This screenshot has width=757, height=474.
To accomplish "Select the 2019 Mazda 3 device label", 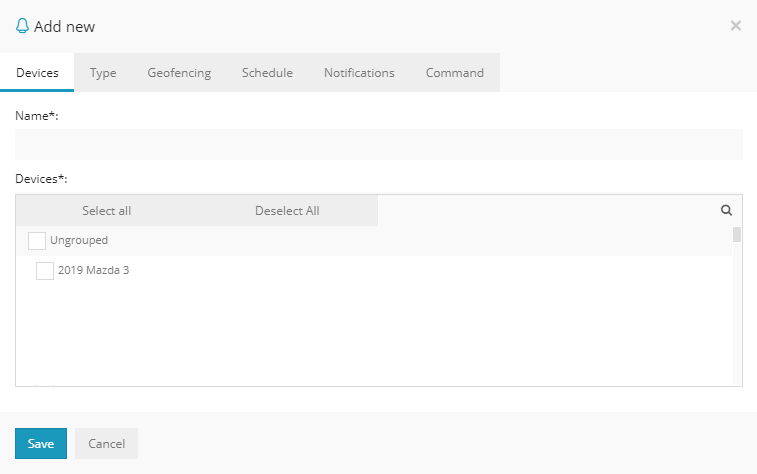I will click(94, 271).
